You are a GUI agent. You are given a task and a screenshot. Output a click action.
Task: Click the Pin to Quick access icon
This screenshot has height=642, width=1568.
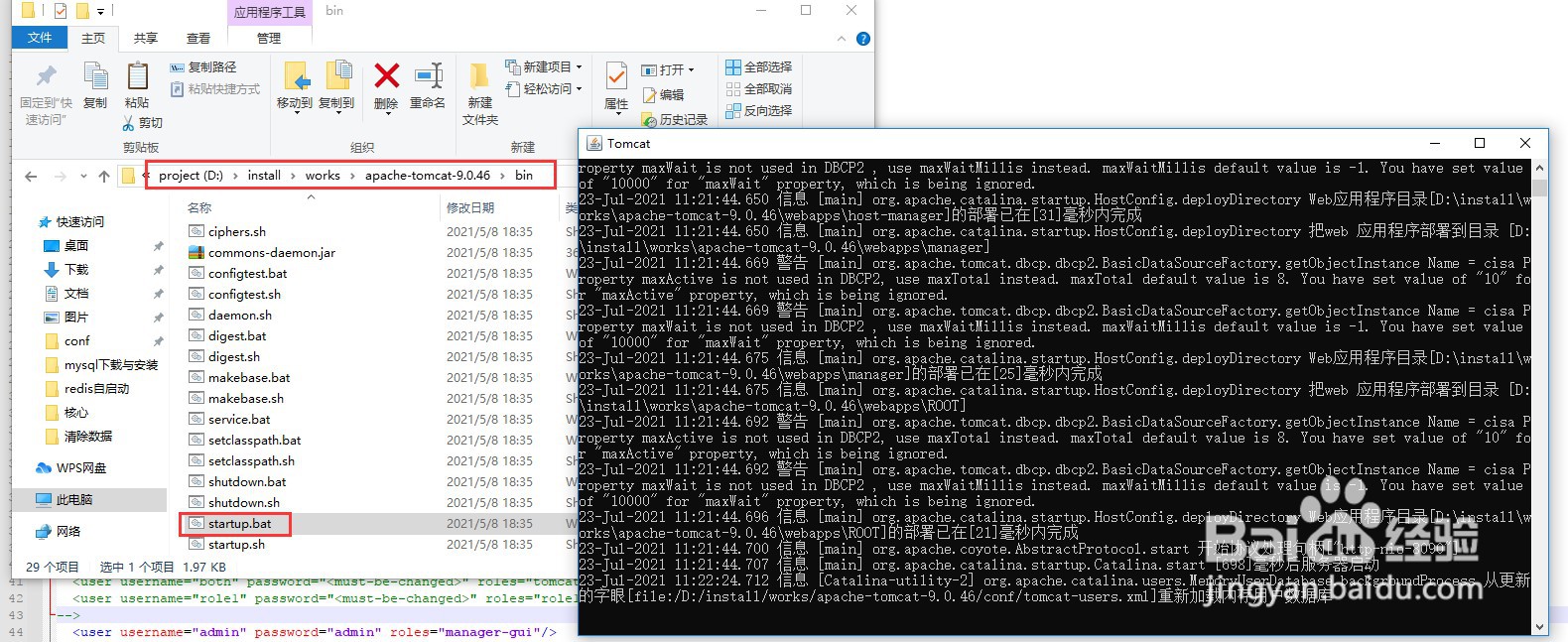pyautogui.click(x=46, y=76)
